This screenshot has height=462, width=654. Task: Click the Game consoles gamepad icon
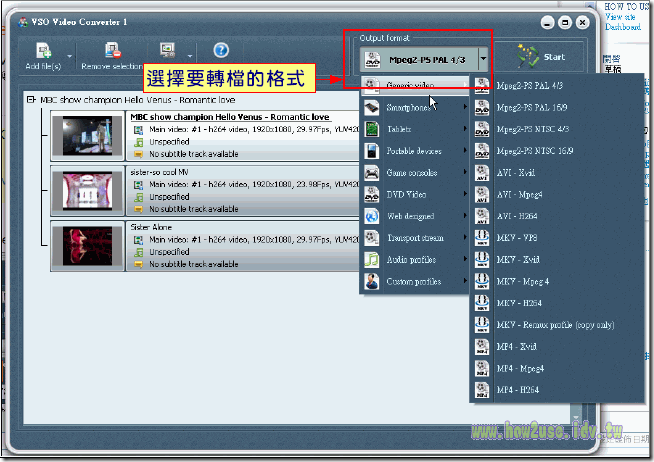pyautogui.click(x=372, y=173)
